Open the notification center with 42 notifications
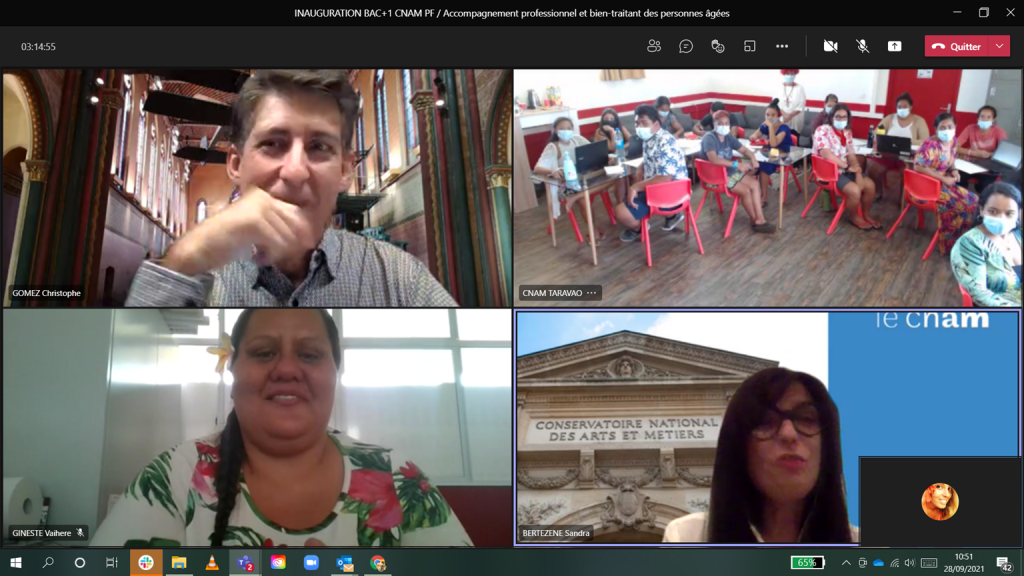The image size is (1024, 576). click(x=1004, y=562)
